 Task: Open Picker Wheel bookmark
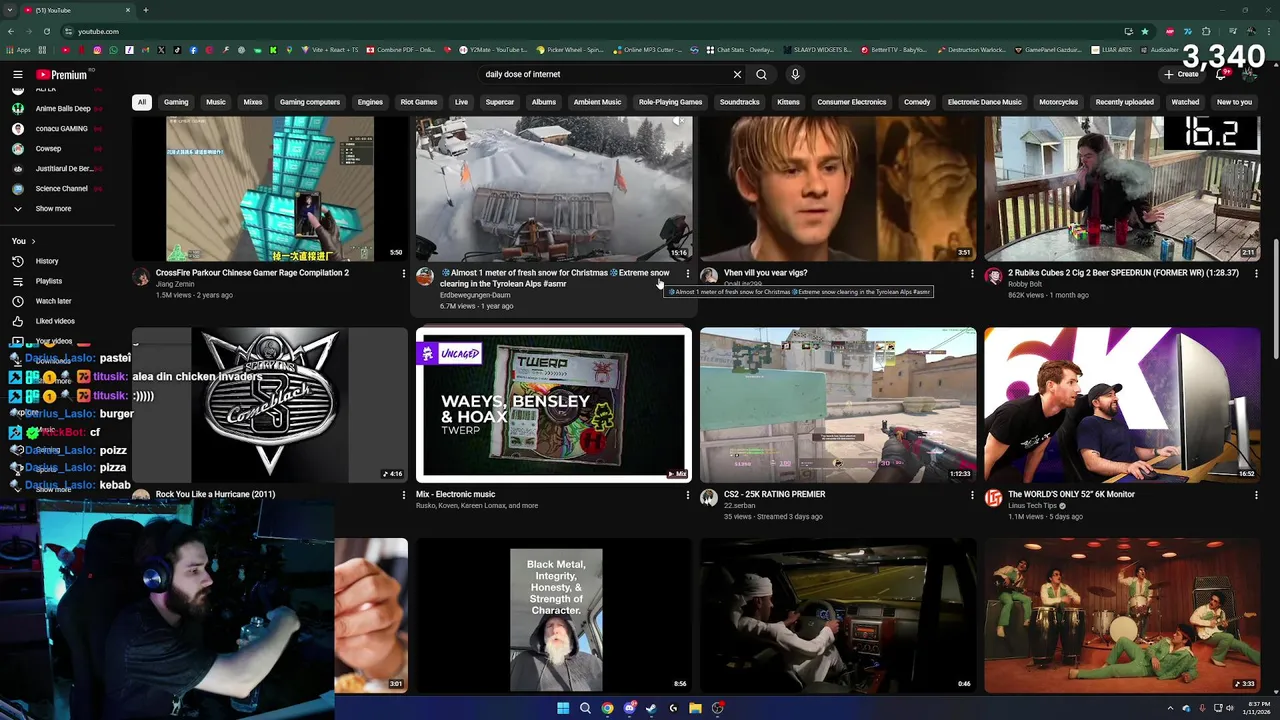tap(571, 49)
